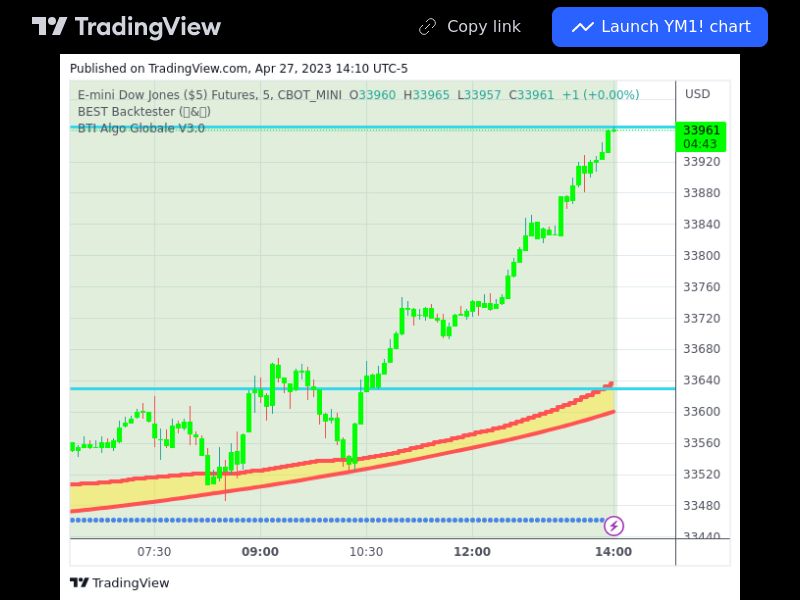Viewport: 800px width, 600px height.
Task: Click the 33800 price axis label
Action: pyautogui.click(x=702, y=256)
